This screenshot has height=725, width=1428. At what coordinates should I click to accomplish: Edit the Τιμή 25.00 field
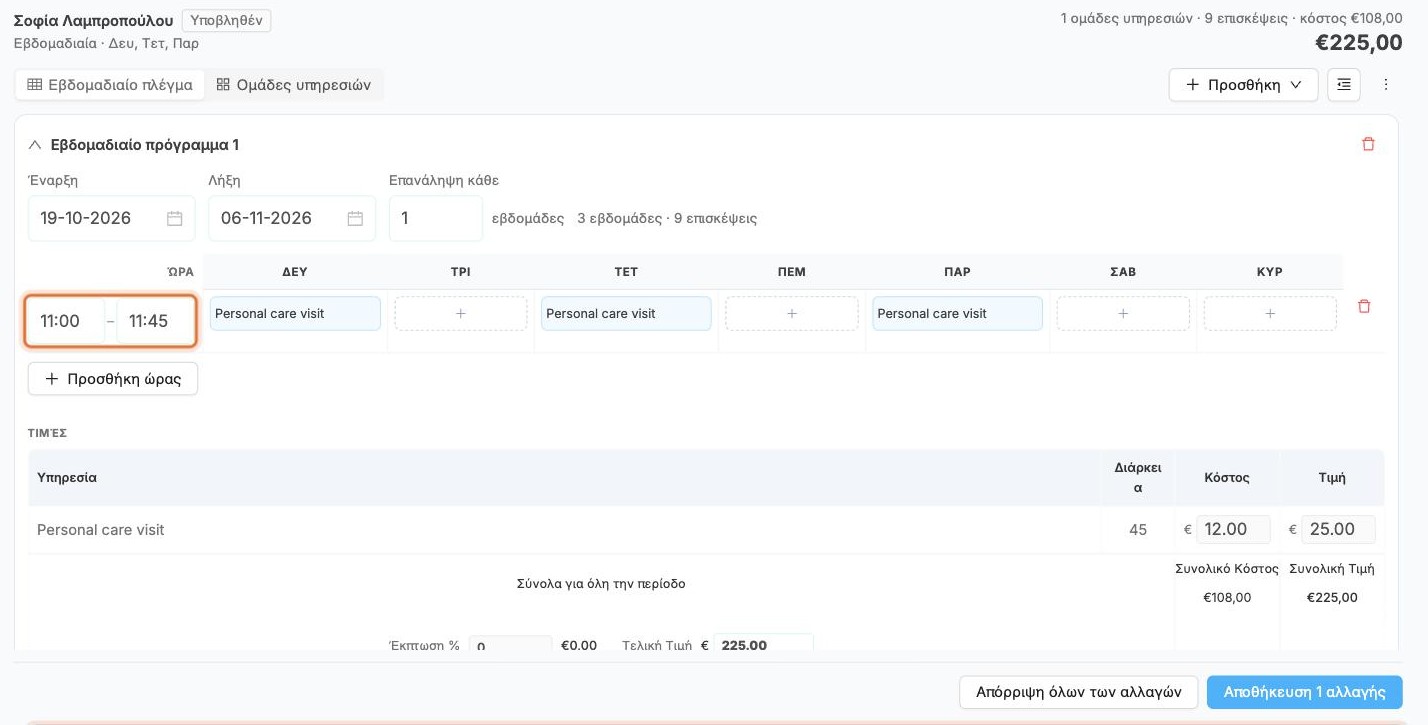pyautogui.click(x=1338, y=529)
